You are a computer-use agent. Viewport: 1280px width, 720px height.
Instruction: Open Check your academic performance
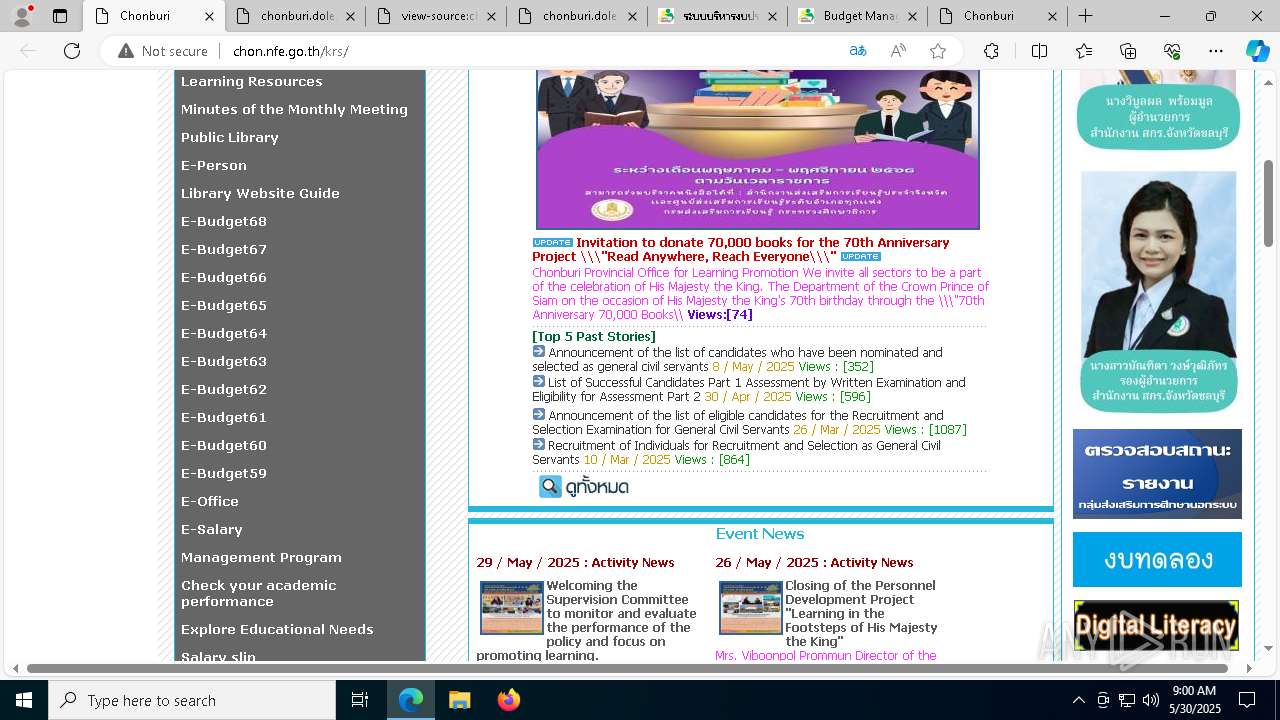pyautogui.click(x=258, y=593)
